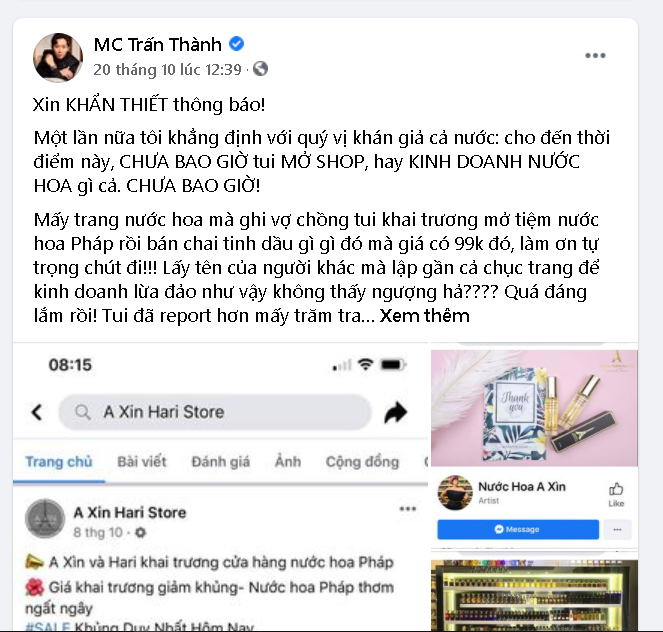Click the post timestamp 20 tháng 10 lúc 12:39
Viewport: 663px width, 632px height.
[167, 69]
